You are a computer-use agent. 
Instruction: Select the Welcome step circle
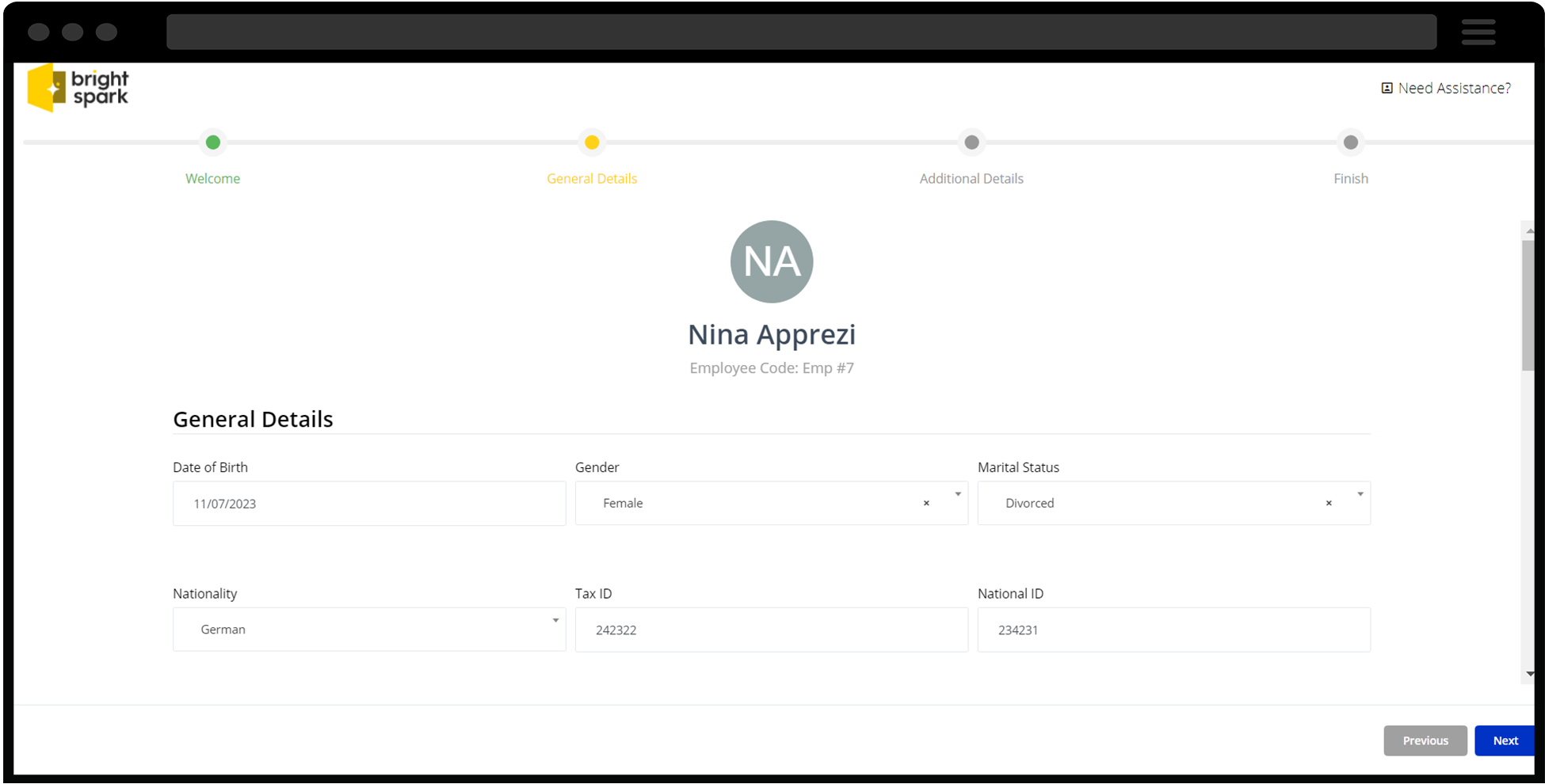pyautogui.click(x=213, y=143)
